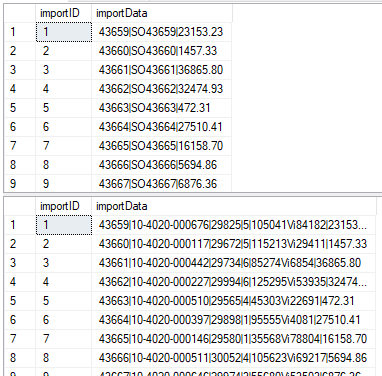Click cell 43667|SO43667|6876.36
The width and height of the screenshot is (382, 376).
tap(162, 184)
